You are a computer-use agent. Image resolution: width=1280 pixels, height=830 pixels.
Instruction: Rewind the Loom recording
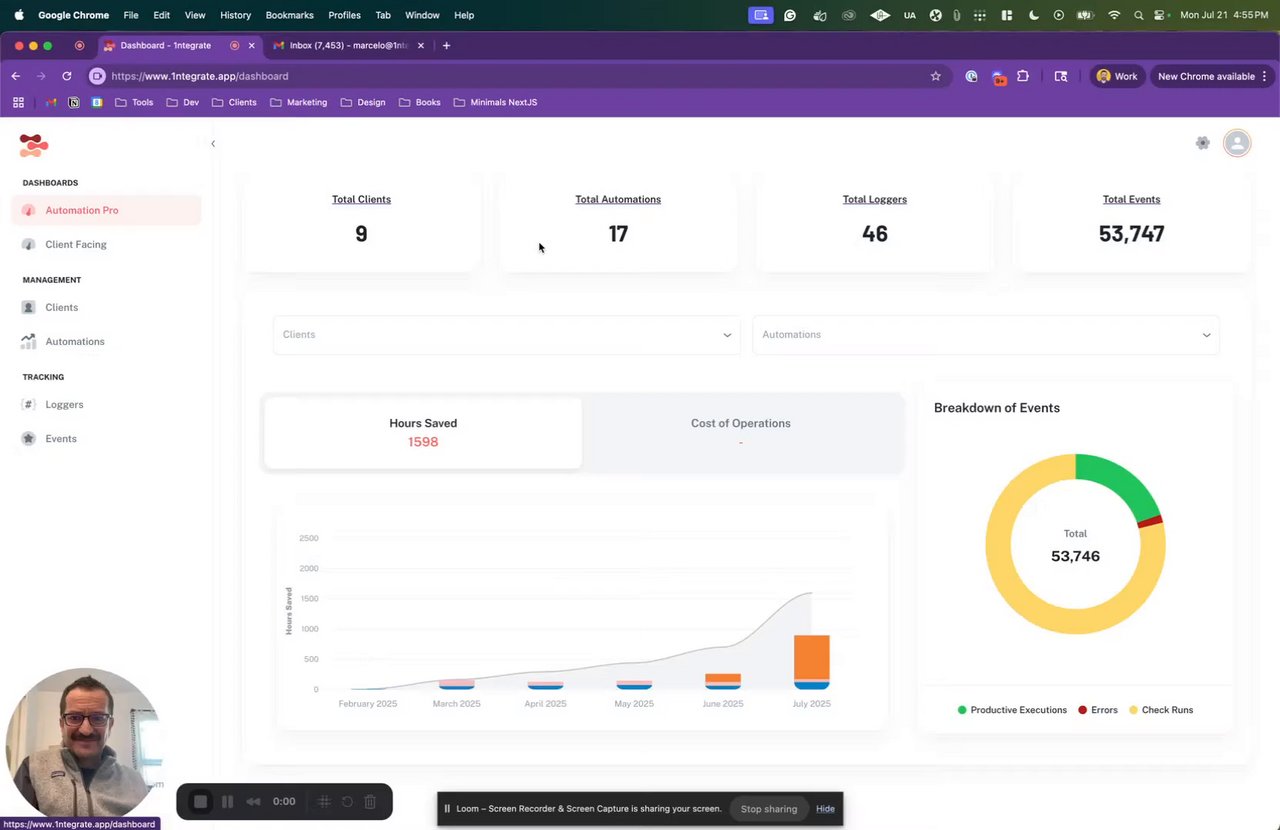(253, 801)
